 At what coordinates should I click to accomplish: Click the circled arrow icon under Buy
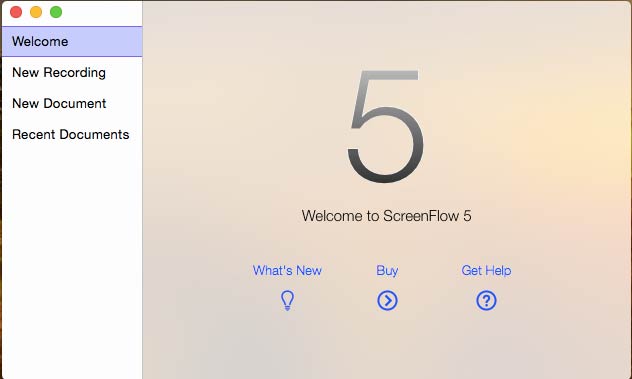[x=387, y=301]
